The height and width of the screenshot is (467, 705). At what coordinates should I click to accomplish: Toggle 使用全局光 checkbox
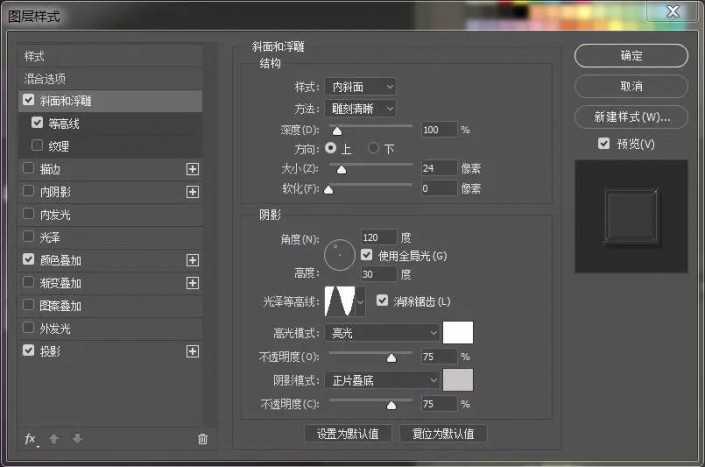366,256
